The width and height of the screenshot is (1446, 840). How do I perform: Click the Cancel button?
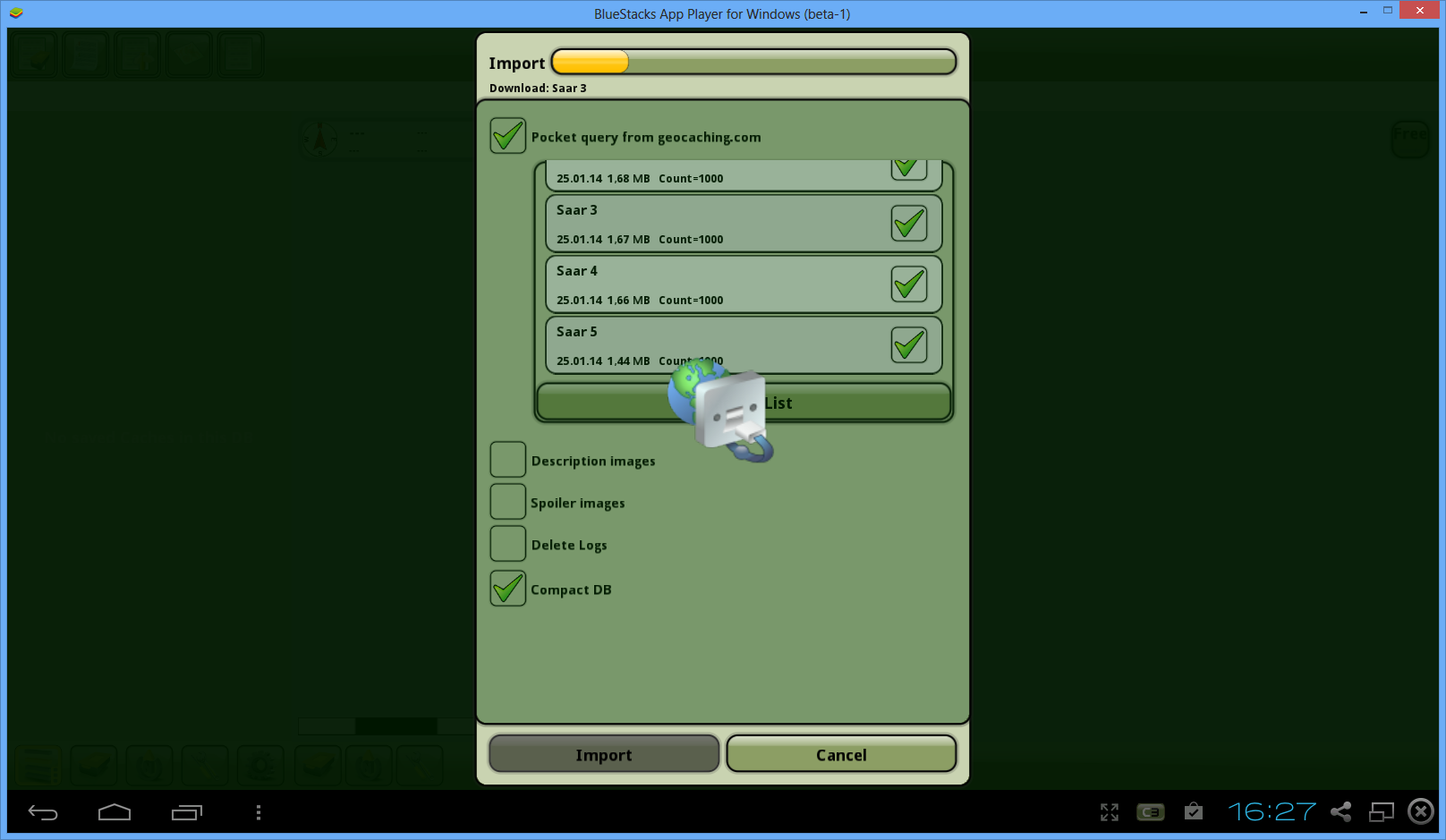coord(841,754)
